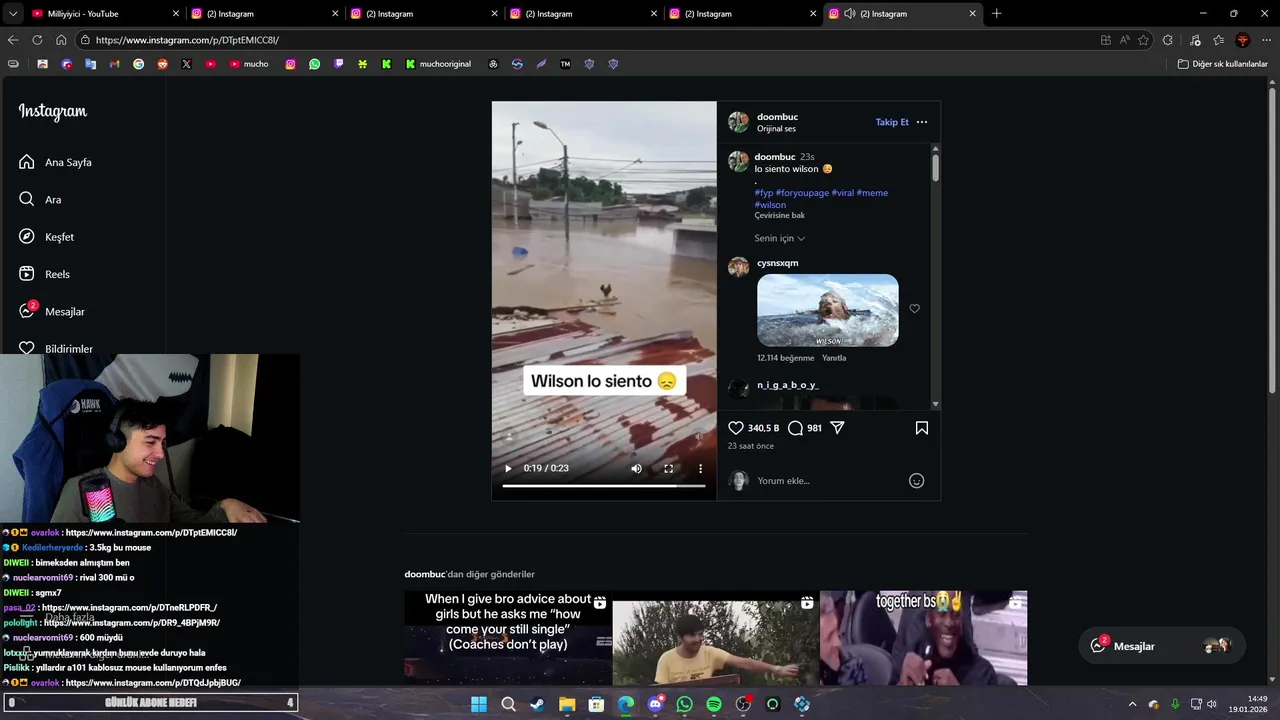Open Bildirimler notifications

point(55,348)
